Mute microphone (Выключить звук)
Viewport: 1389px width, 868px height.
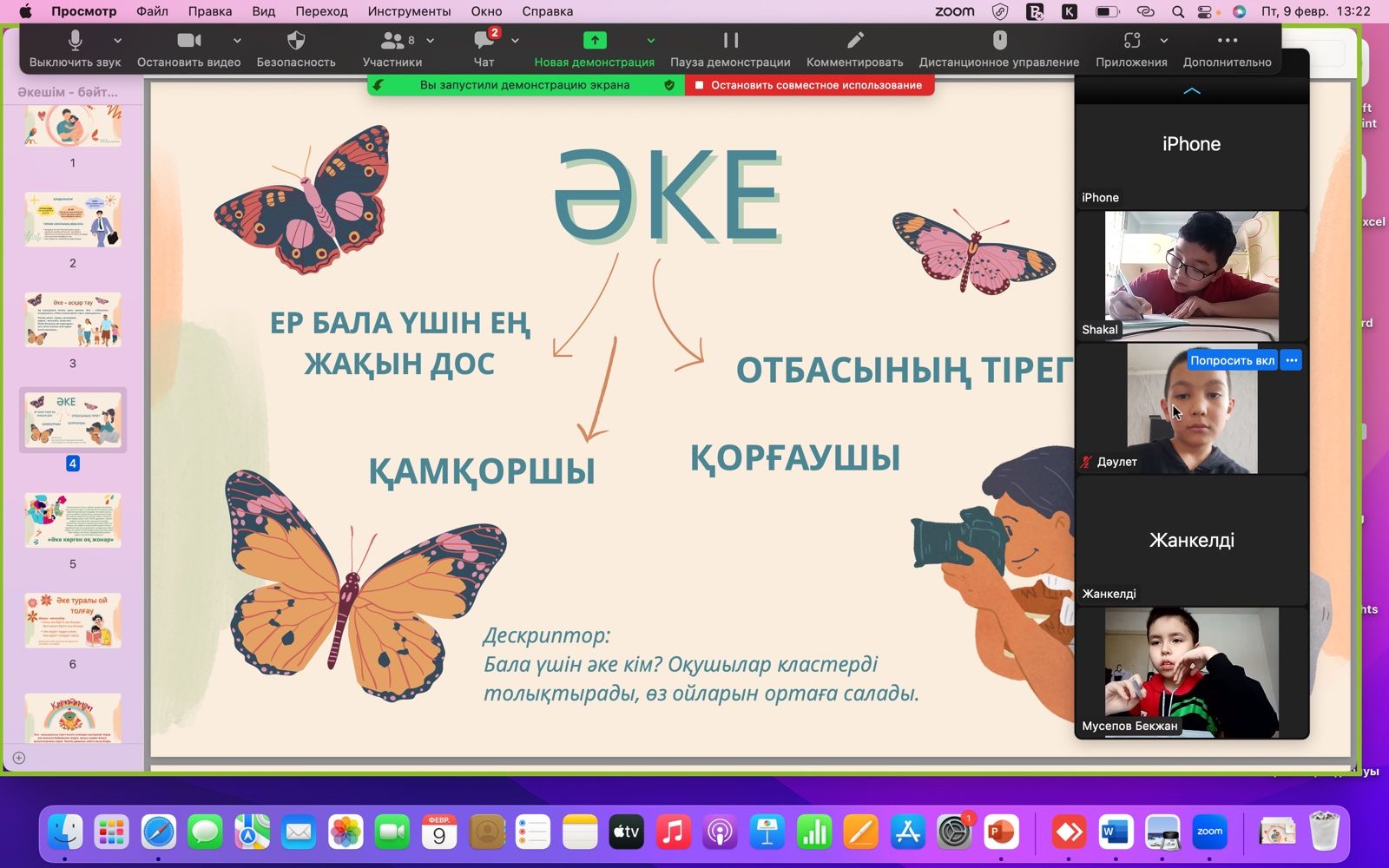click(75, 41)
